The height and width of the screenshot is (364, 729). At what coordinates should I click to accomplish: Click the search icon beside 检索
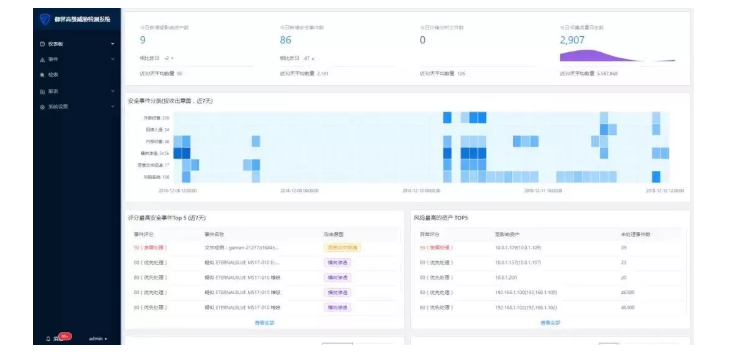pos(42,75)
